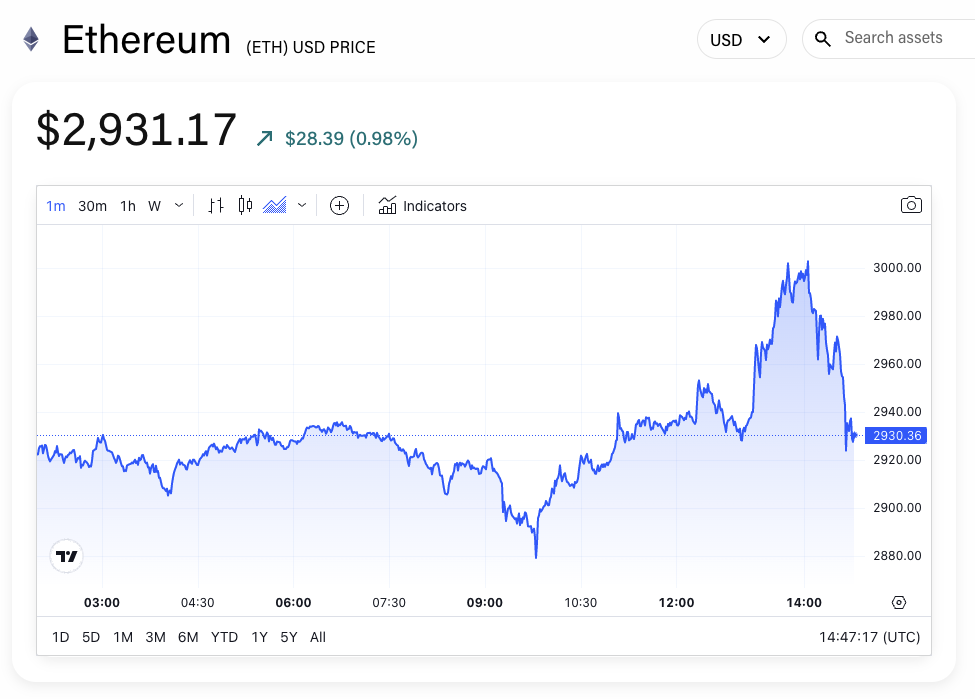Click the TradingView logo on the chart
The width and height of the screenshot is (975, 699).
pos(66,556)
